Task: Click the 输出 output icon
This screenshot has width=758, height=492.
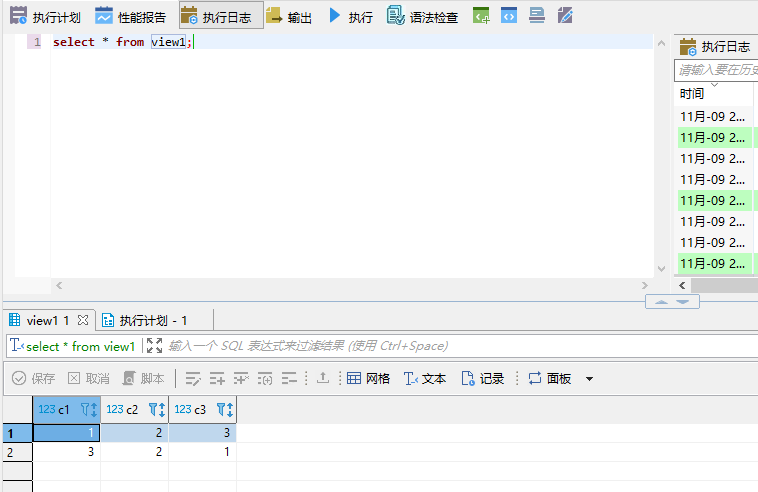Action: pyautogui.click(x=289, y=17)
